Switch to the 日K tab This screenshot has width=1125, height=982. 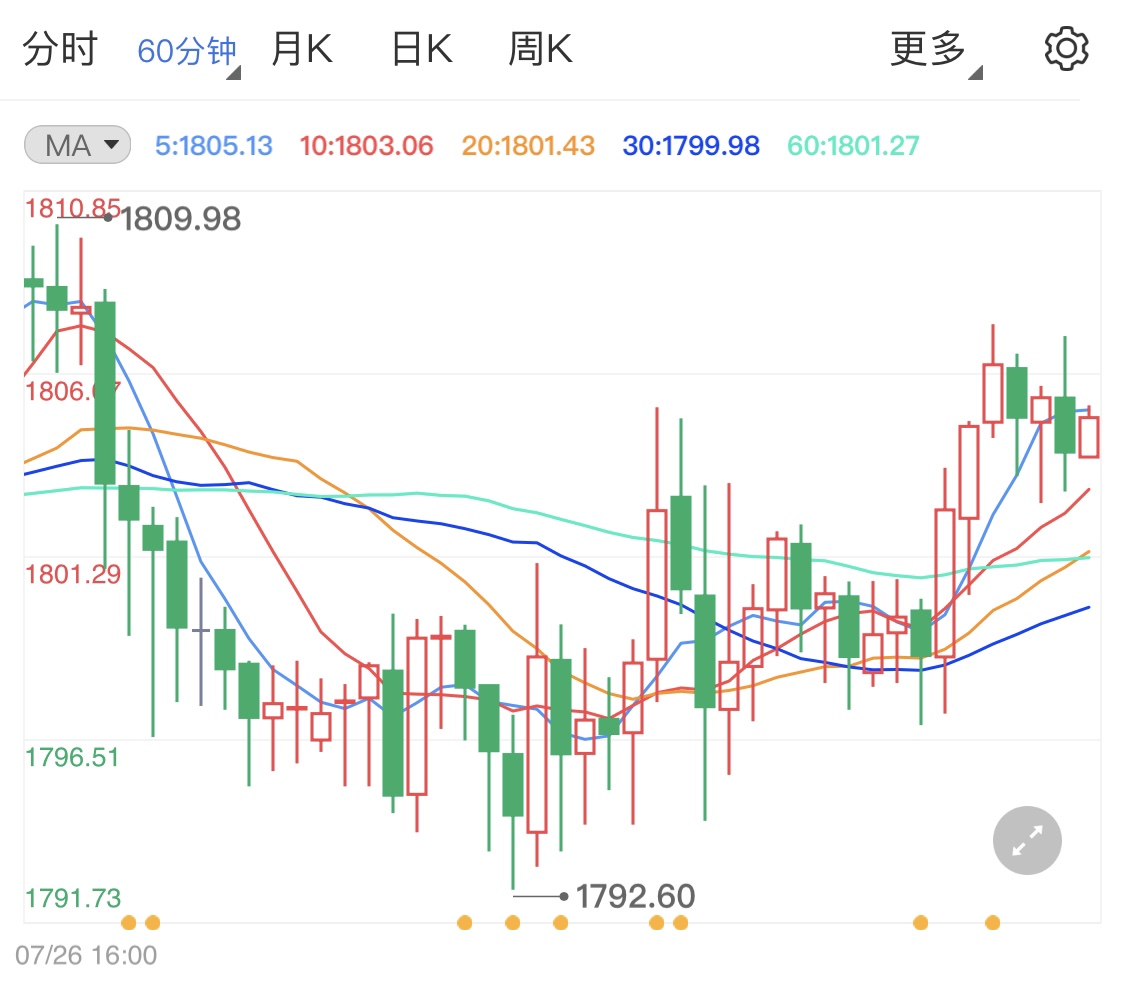[422, 49]
